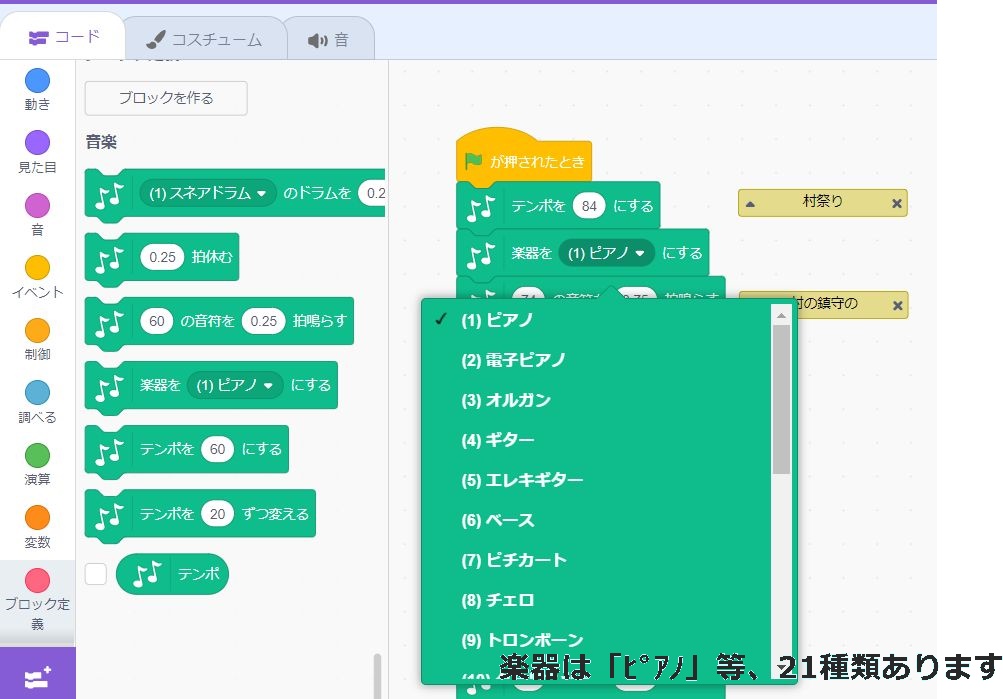Choose (3) オルガン from the instrument list
Screen dimensions: 1003x699
[x=505, y=400]
